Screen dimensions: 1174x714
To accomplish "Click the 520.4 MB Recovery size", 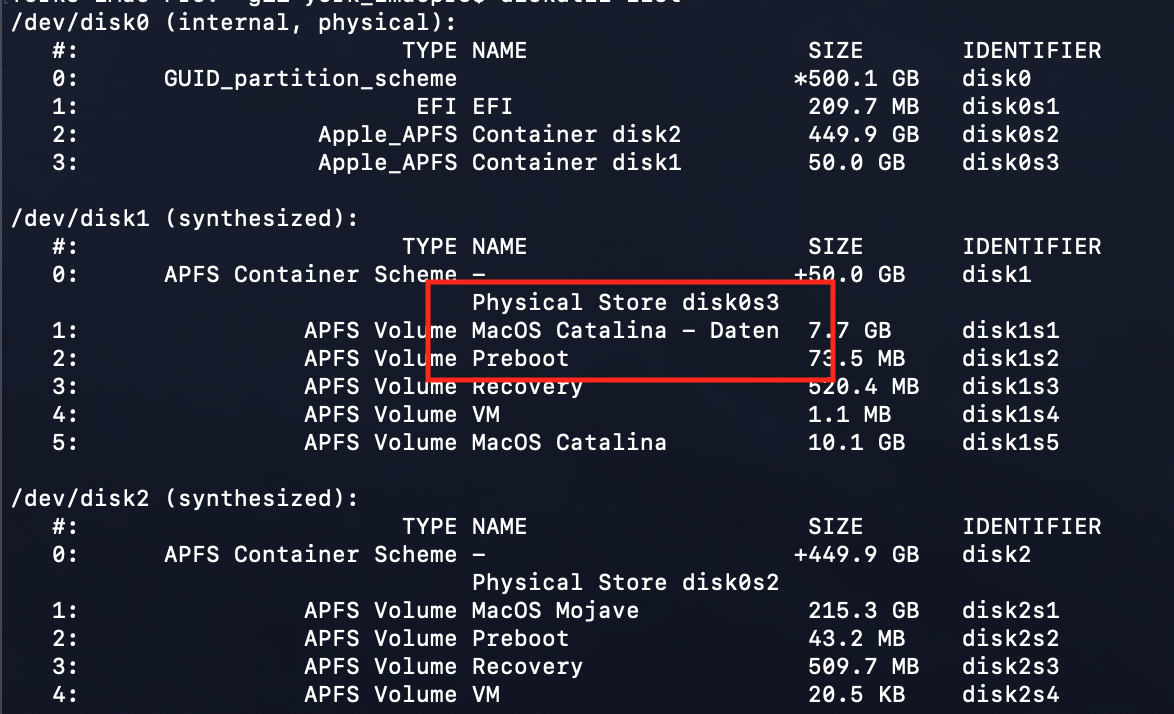I will click(863, 386).
